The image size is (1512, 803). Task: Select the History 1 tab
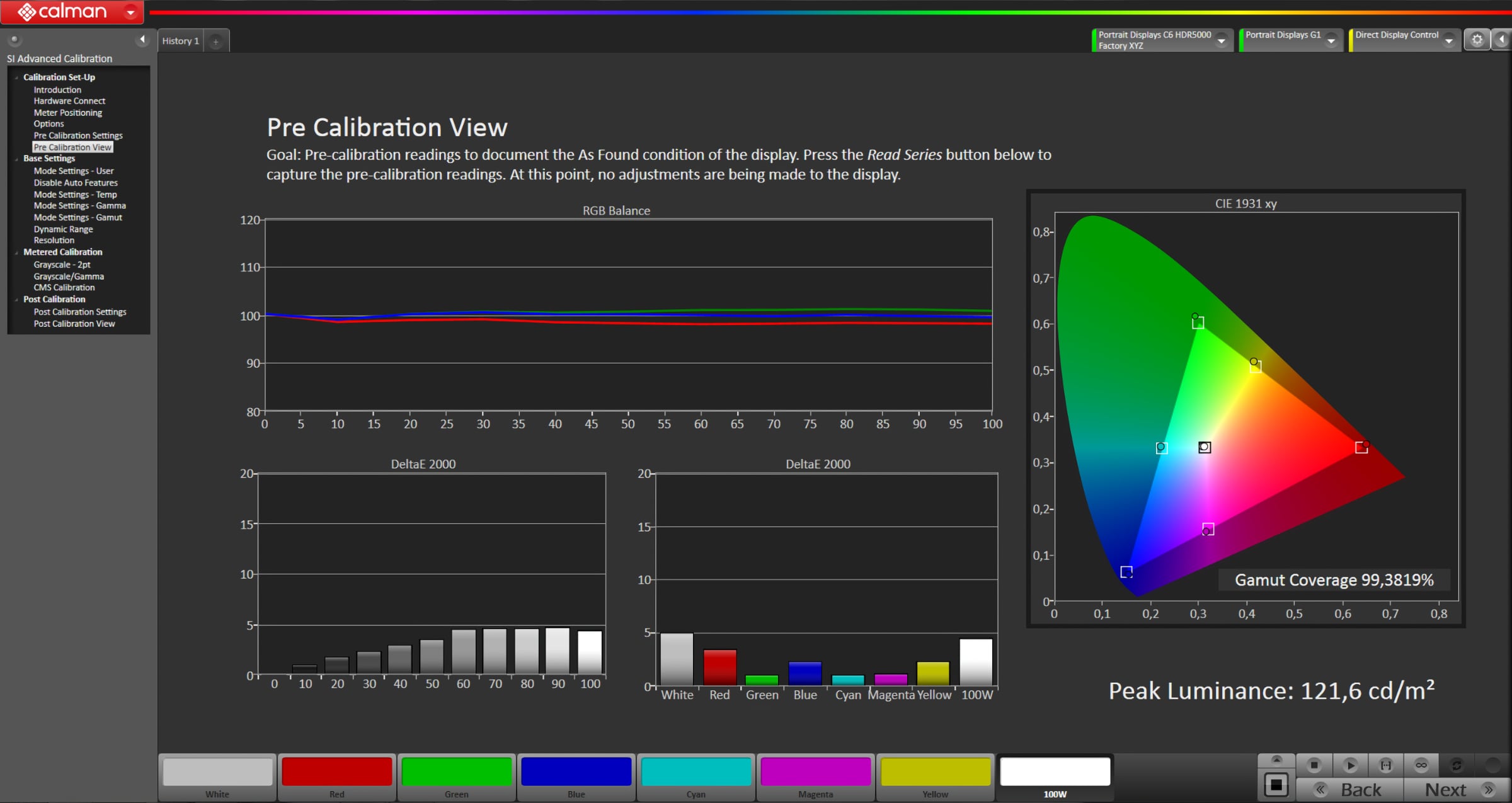(x=180, y=41)
